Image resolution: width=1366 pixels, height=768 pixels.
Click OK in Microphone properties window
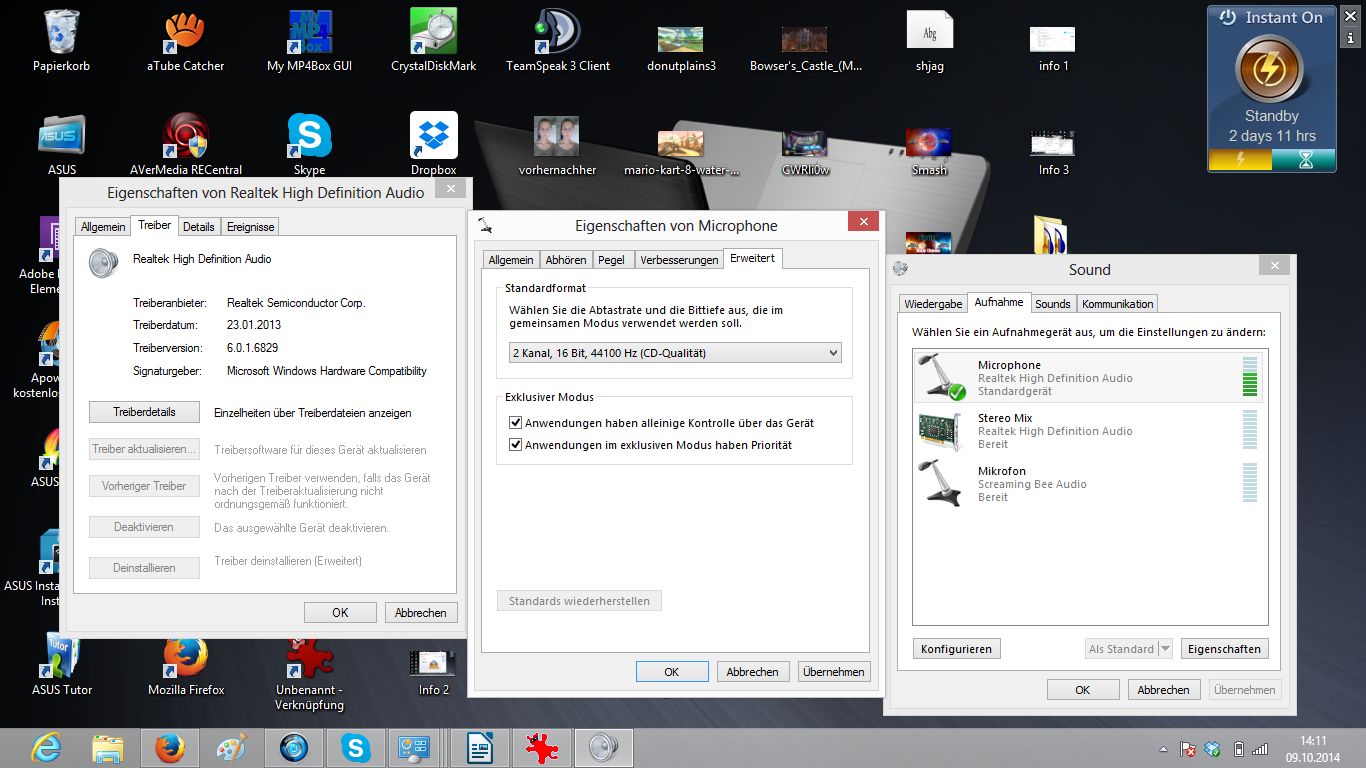point(672,671)
